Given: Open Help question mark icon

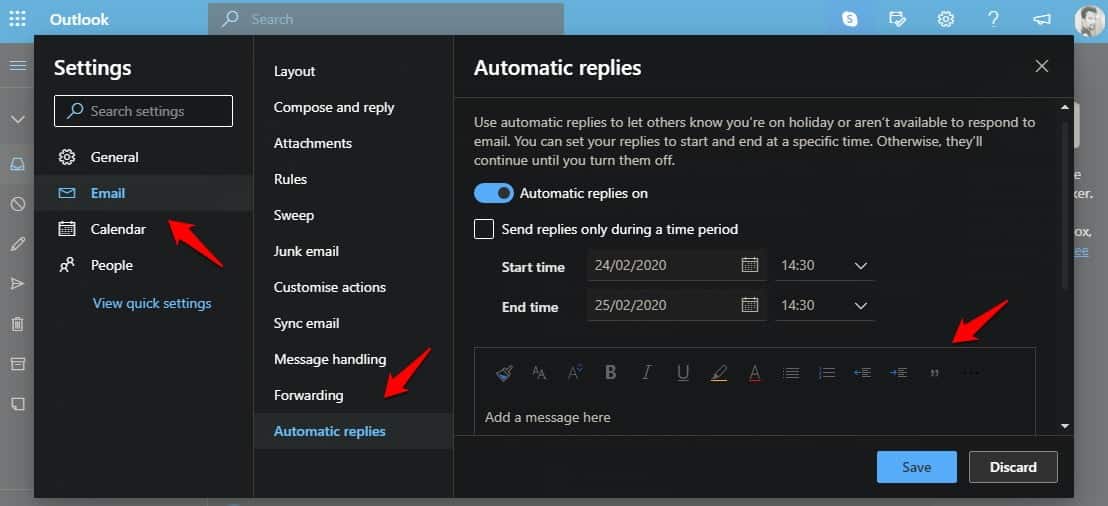Looking at the screenshot, I should coord(994,19).
